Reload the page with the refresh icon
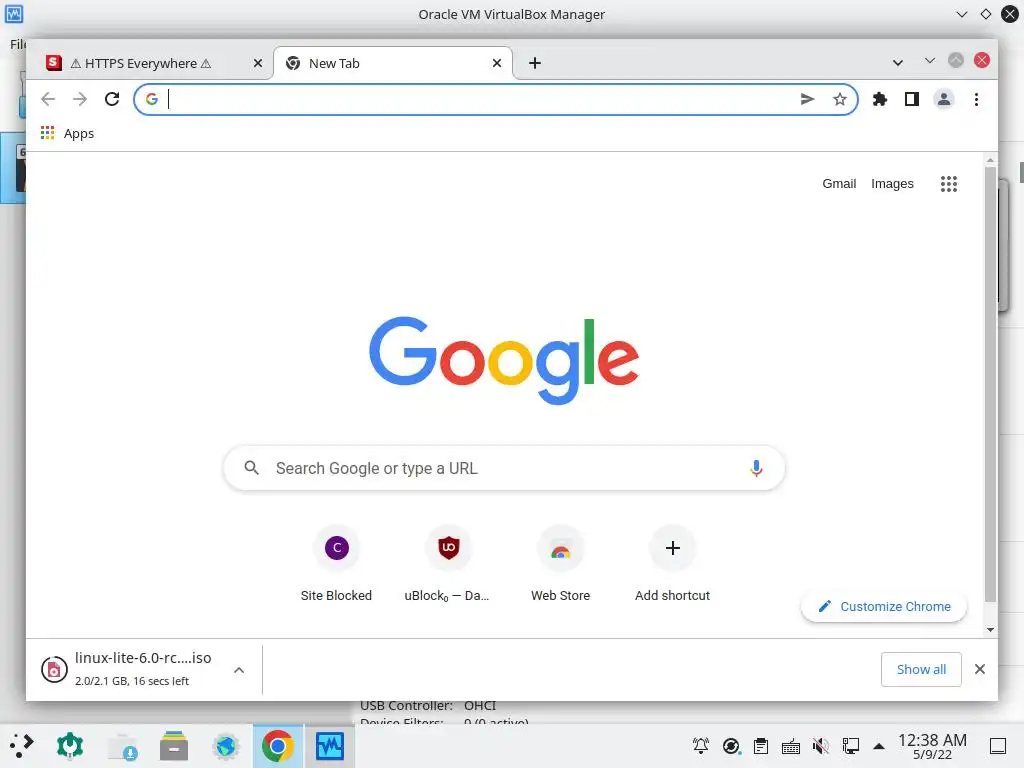Screen dimensions: 1024x768 click(x=112, y=99)
